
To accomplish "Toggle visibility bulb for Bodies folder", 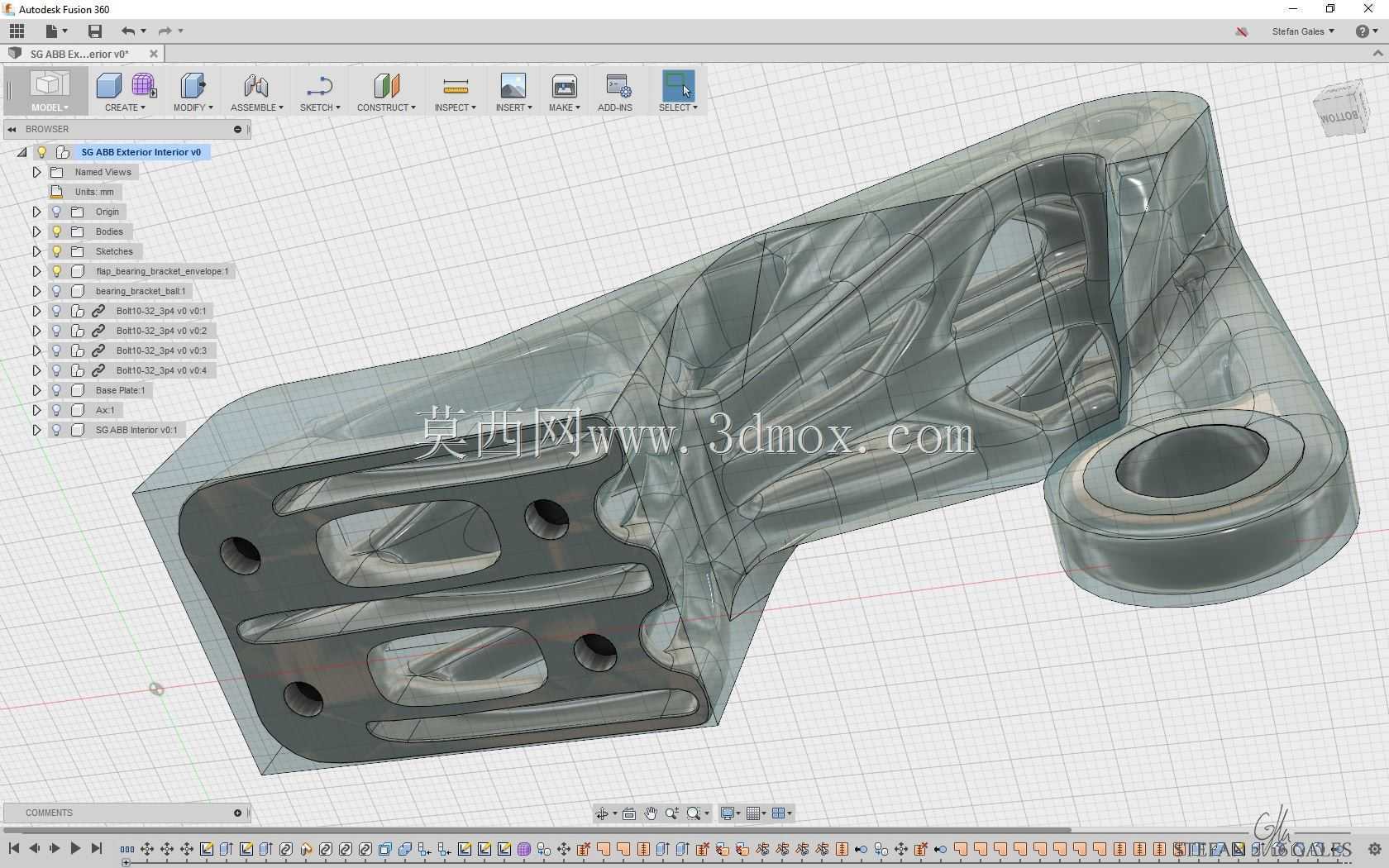I will point(57,231).
